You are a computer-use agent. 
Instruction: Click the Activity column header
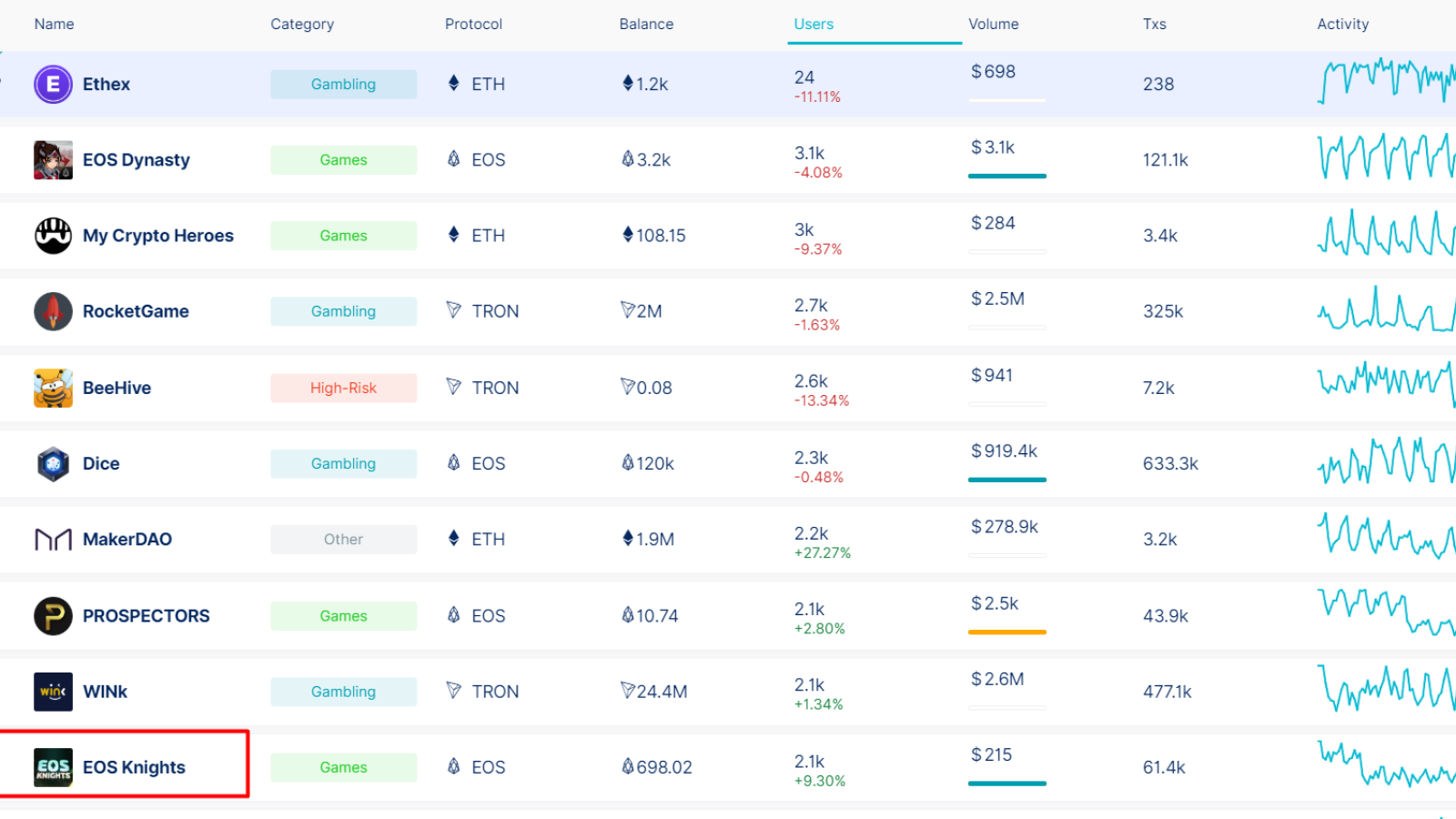(1343, 25)
